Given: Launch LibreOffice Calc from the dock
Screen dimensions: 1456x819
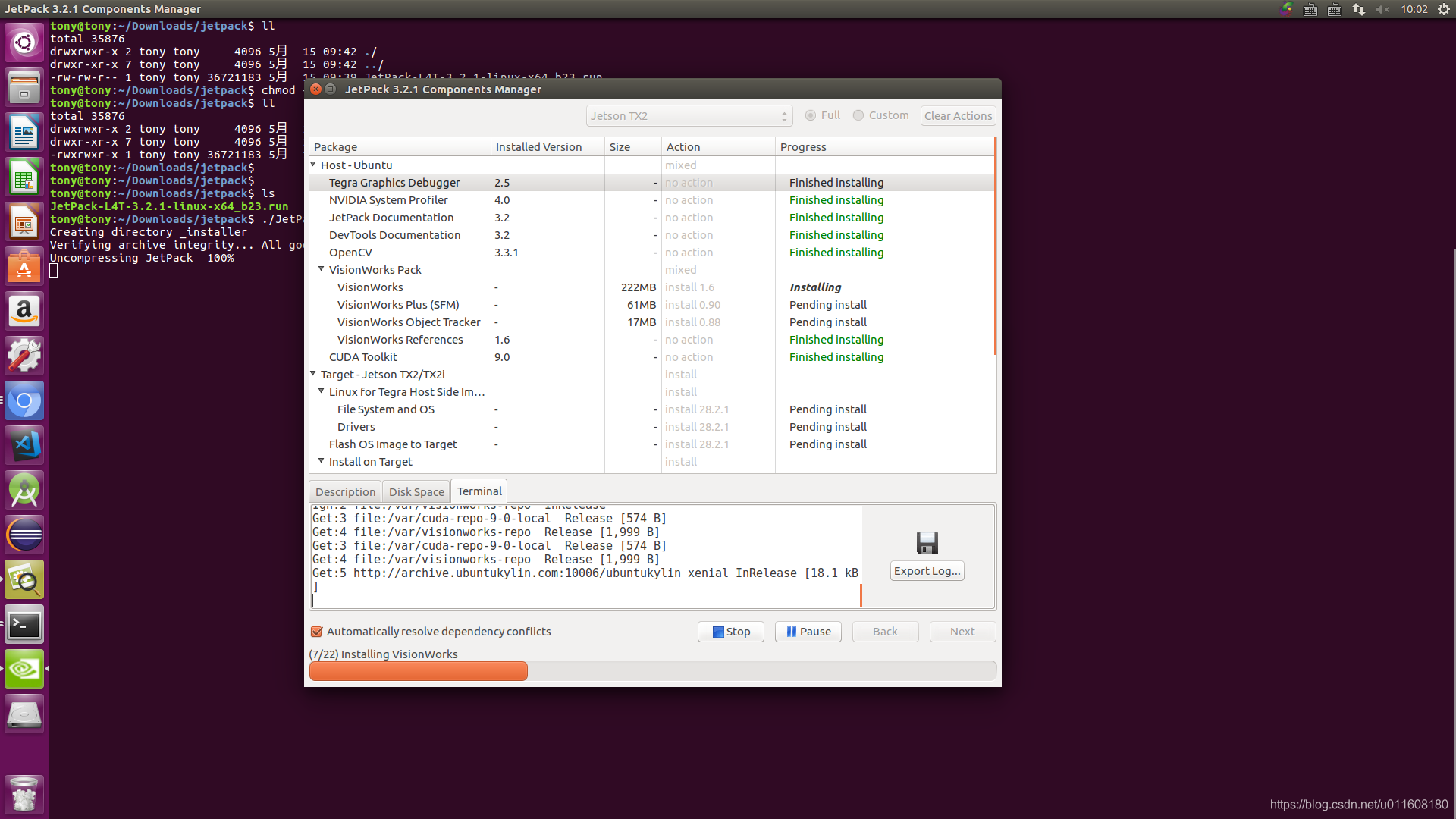Looking at the screenshot, I should [24, 177].
